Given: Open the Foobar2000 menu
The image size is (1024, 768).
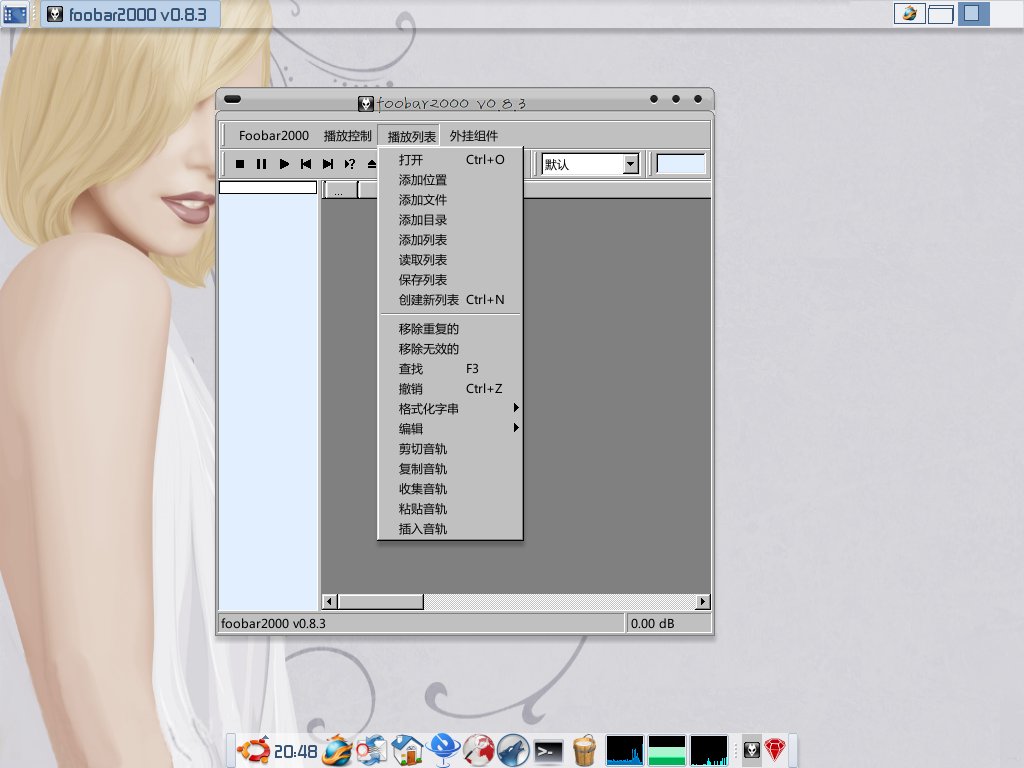Looking at the screenshot, I should (x=274, y=136).
